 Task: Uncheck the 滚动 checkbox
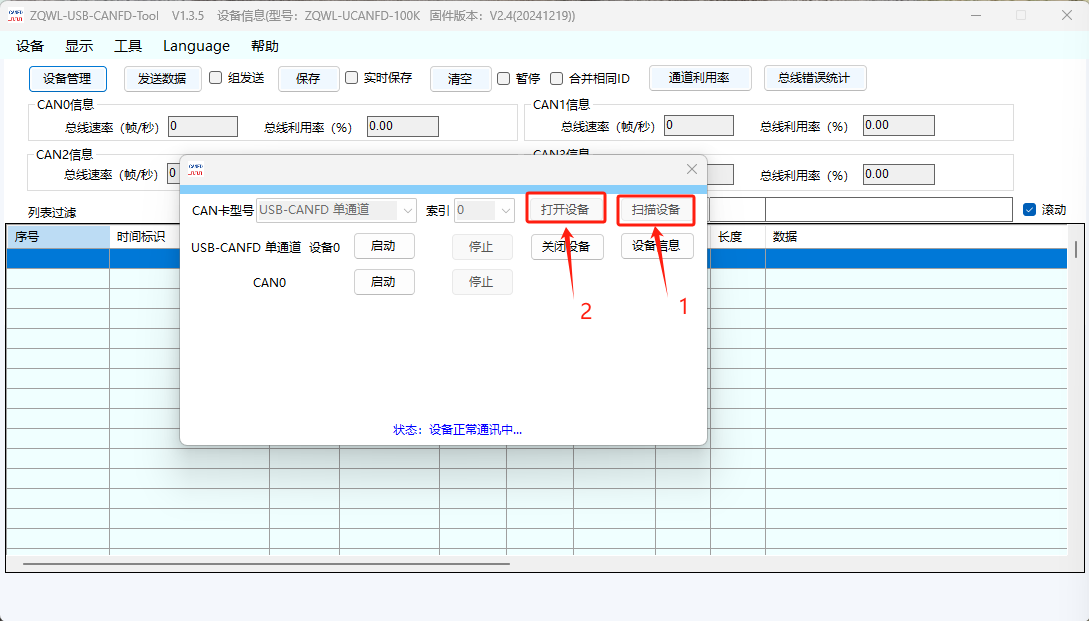click(x=1030, y=210)
